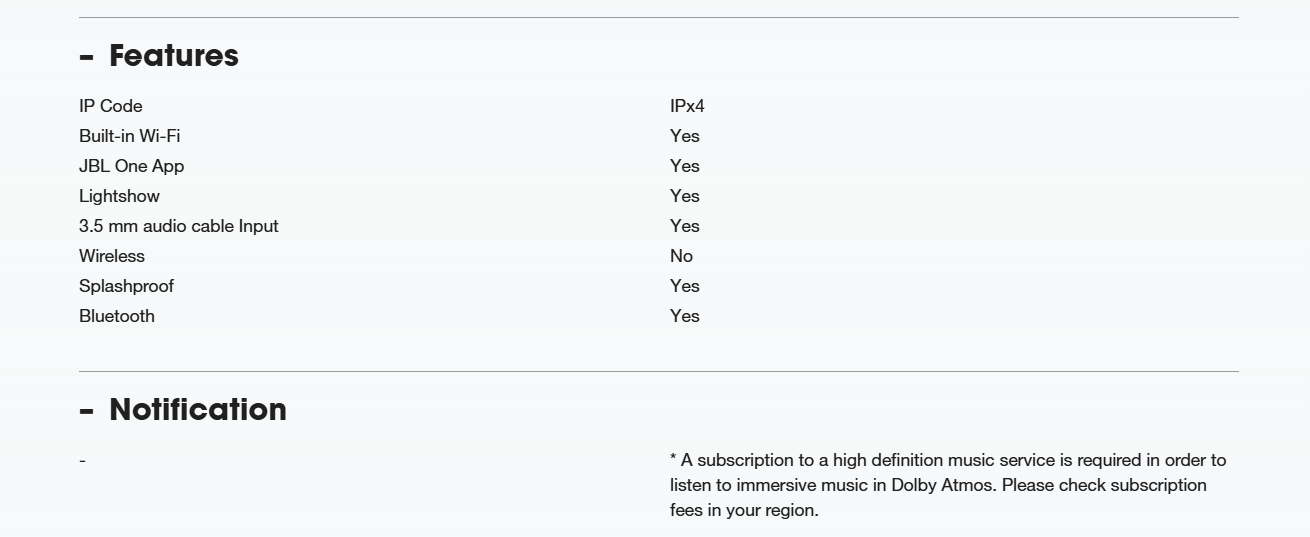Click the minus icon beside Notification
Screen dimensions: 1310x537
pyautogui.click(x=86, y=411)
